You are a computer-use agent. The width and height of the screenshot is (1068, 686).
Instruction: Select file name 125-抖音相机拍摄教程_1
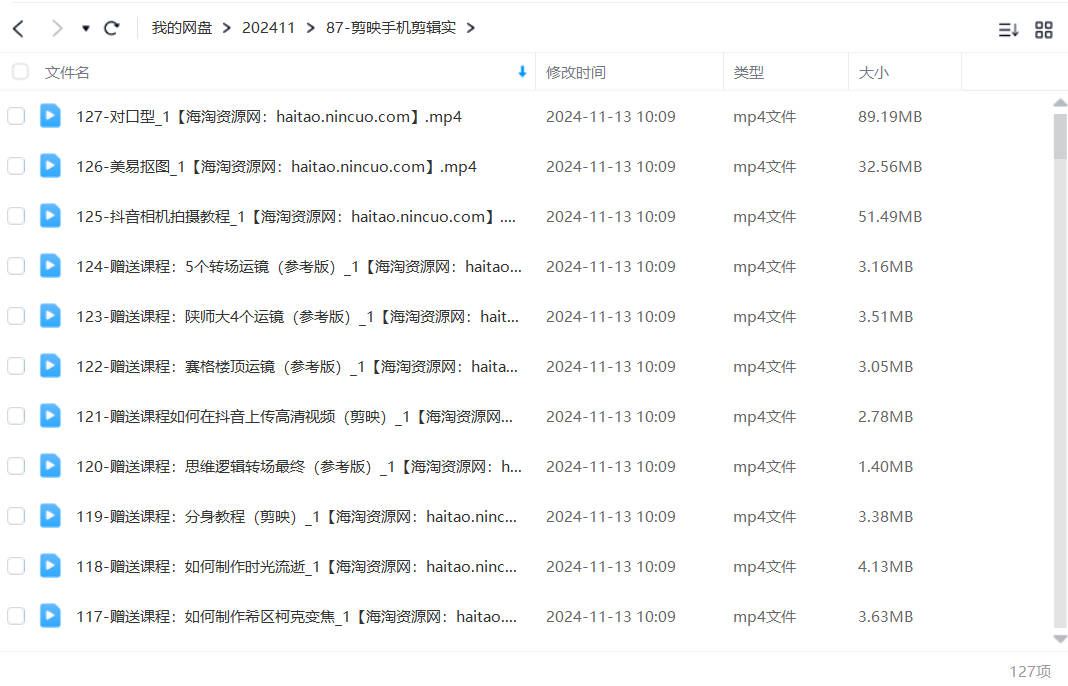(x=296, y=217)
